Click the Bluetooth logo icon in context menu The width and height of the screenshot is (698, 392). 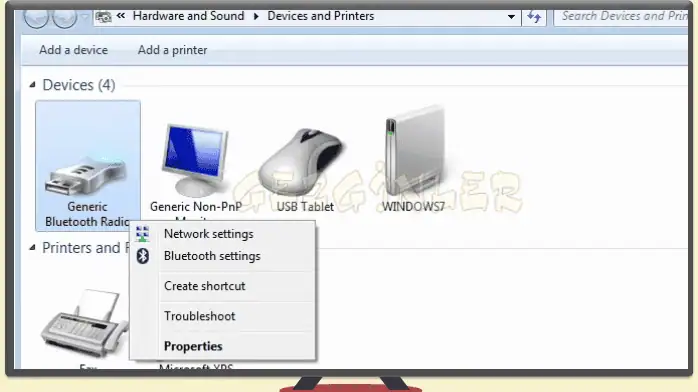pos(142,256)
